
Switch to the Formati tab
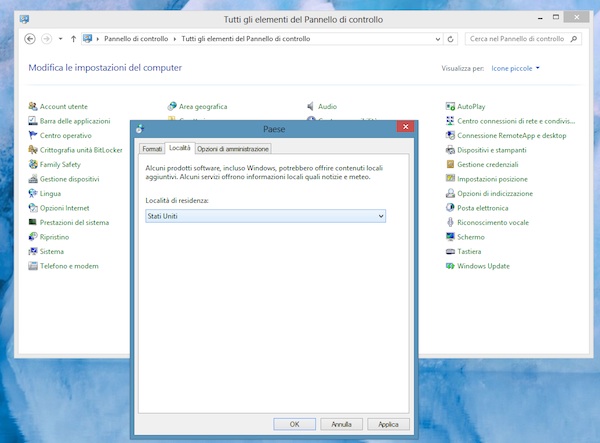coord(152,149)
